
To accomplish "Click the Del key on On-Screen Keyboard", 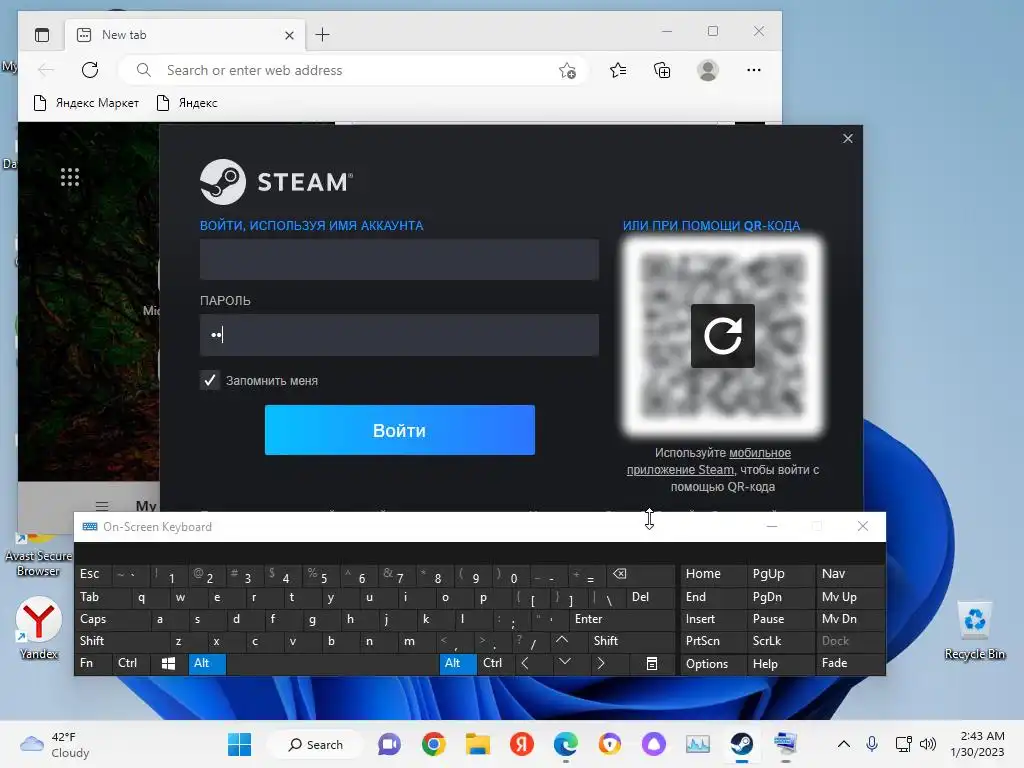I will tap(651, 596).
